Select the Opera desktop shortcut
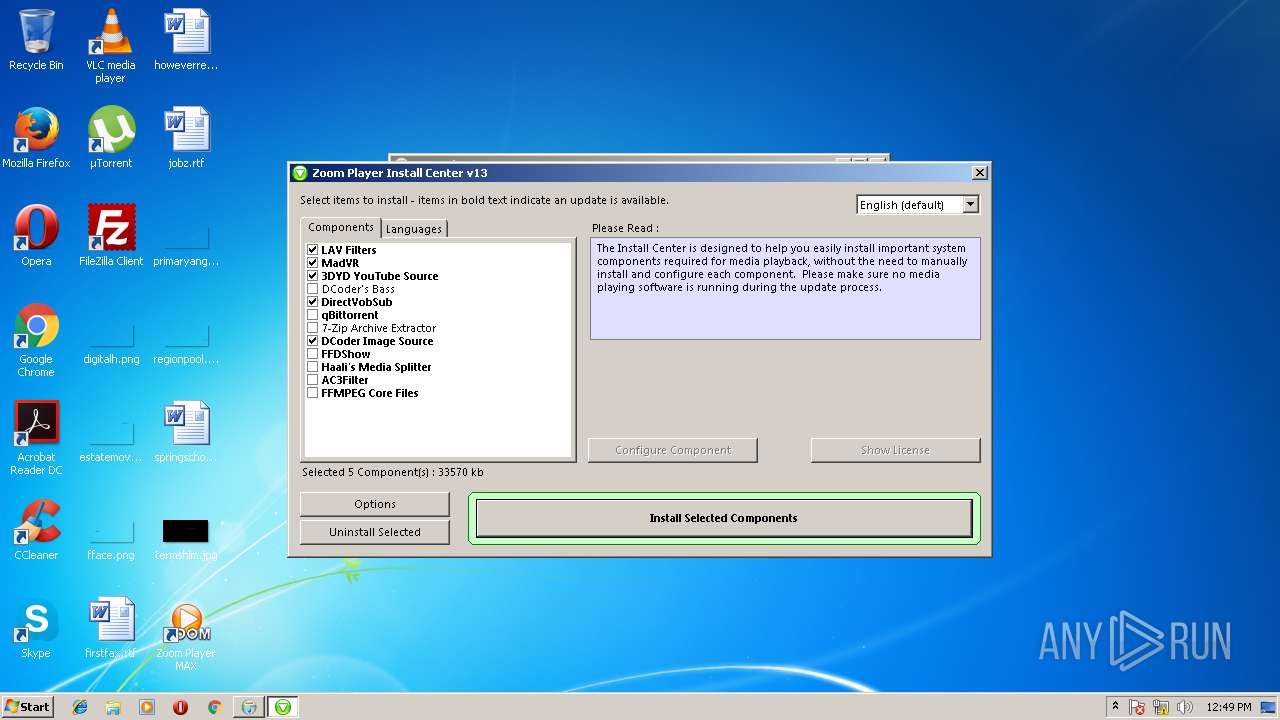This screenshot has height=720, width=1280. pyautogui.click(x=36, y=236)
